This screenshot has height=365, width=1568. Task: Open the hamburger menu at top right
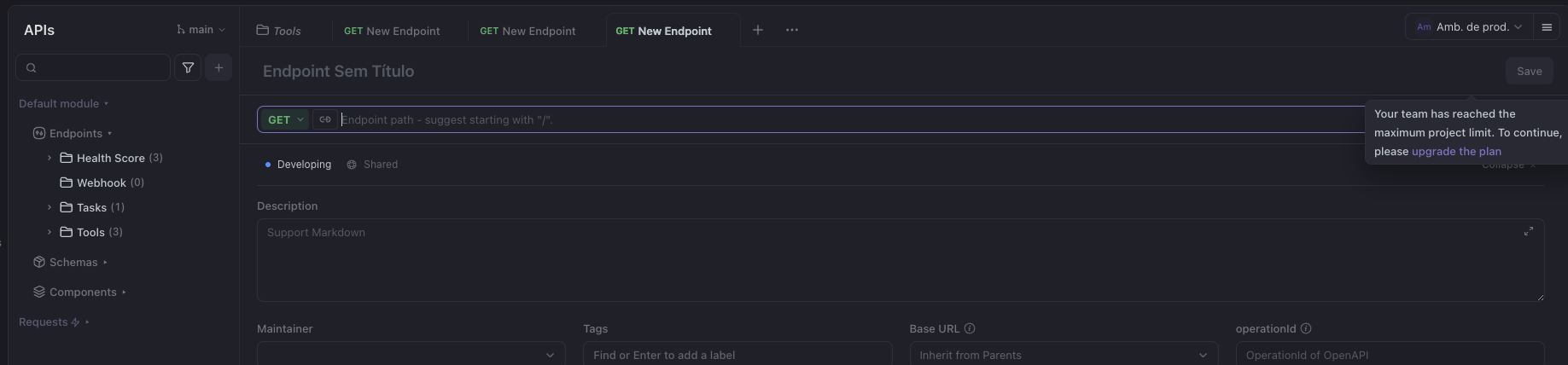(x=1546, y=27)
